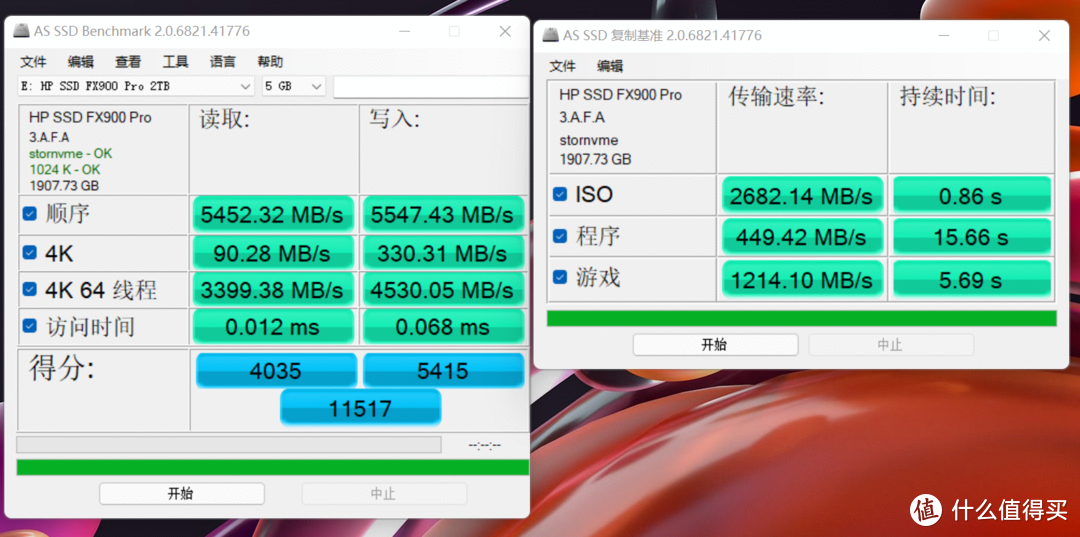Click the ISO transfer rate 2682.14 MB/s

coord(802,195)
